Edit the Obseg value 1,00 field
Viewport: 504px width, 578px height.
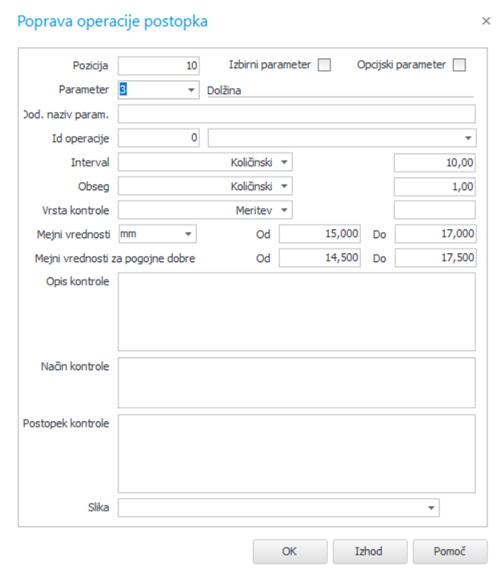coord(434,187)
